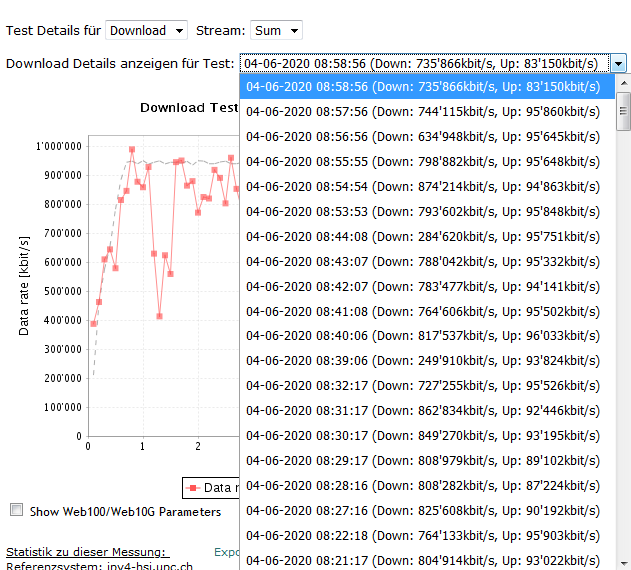Enable Show Web100/Web10G Parameters checkbox
Viewport: 631px width, 570px height.
pyautogui.click(x=16, y=510)
